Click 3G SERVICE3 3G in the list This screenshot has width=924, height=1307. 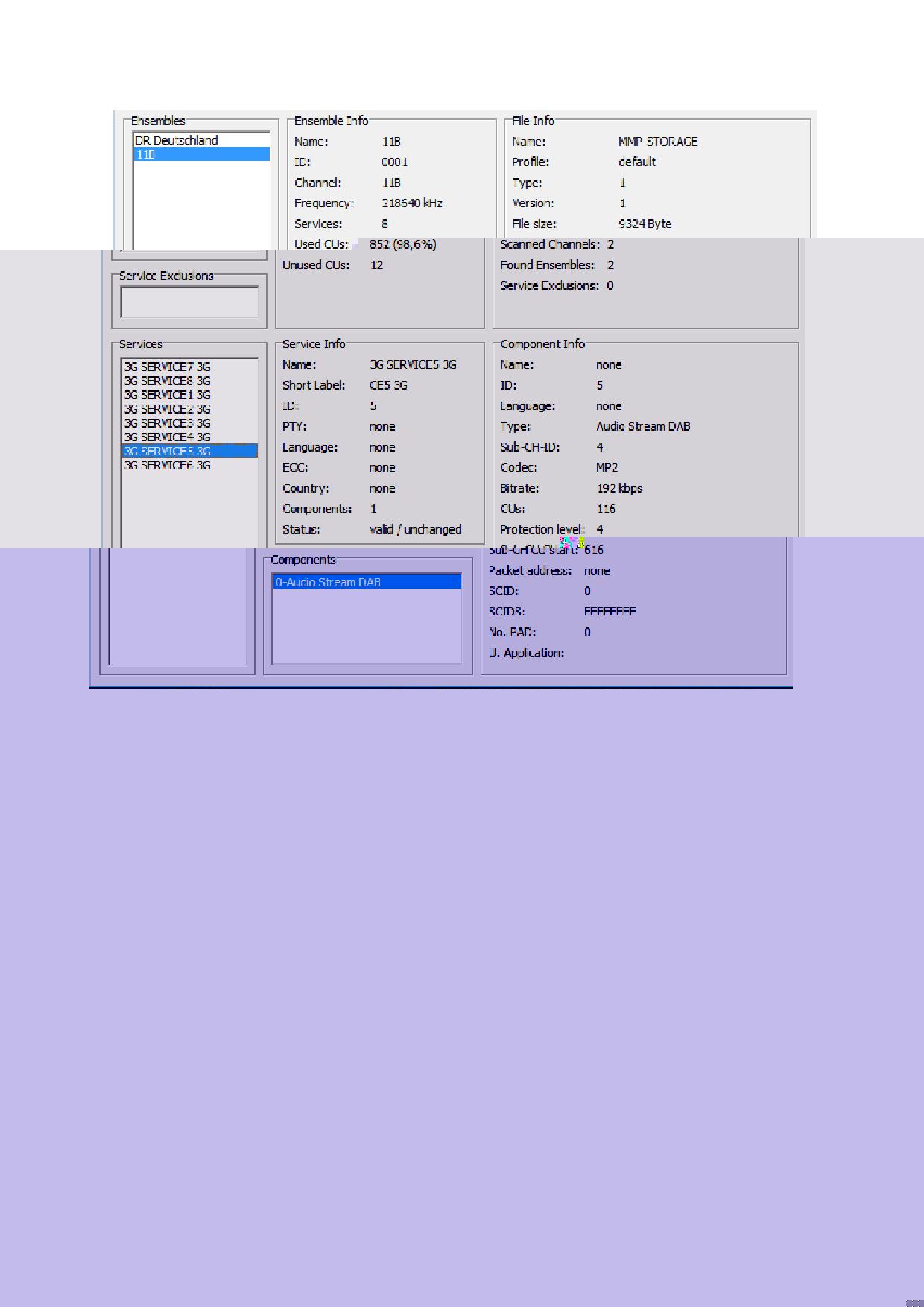(167, 423)
